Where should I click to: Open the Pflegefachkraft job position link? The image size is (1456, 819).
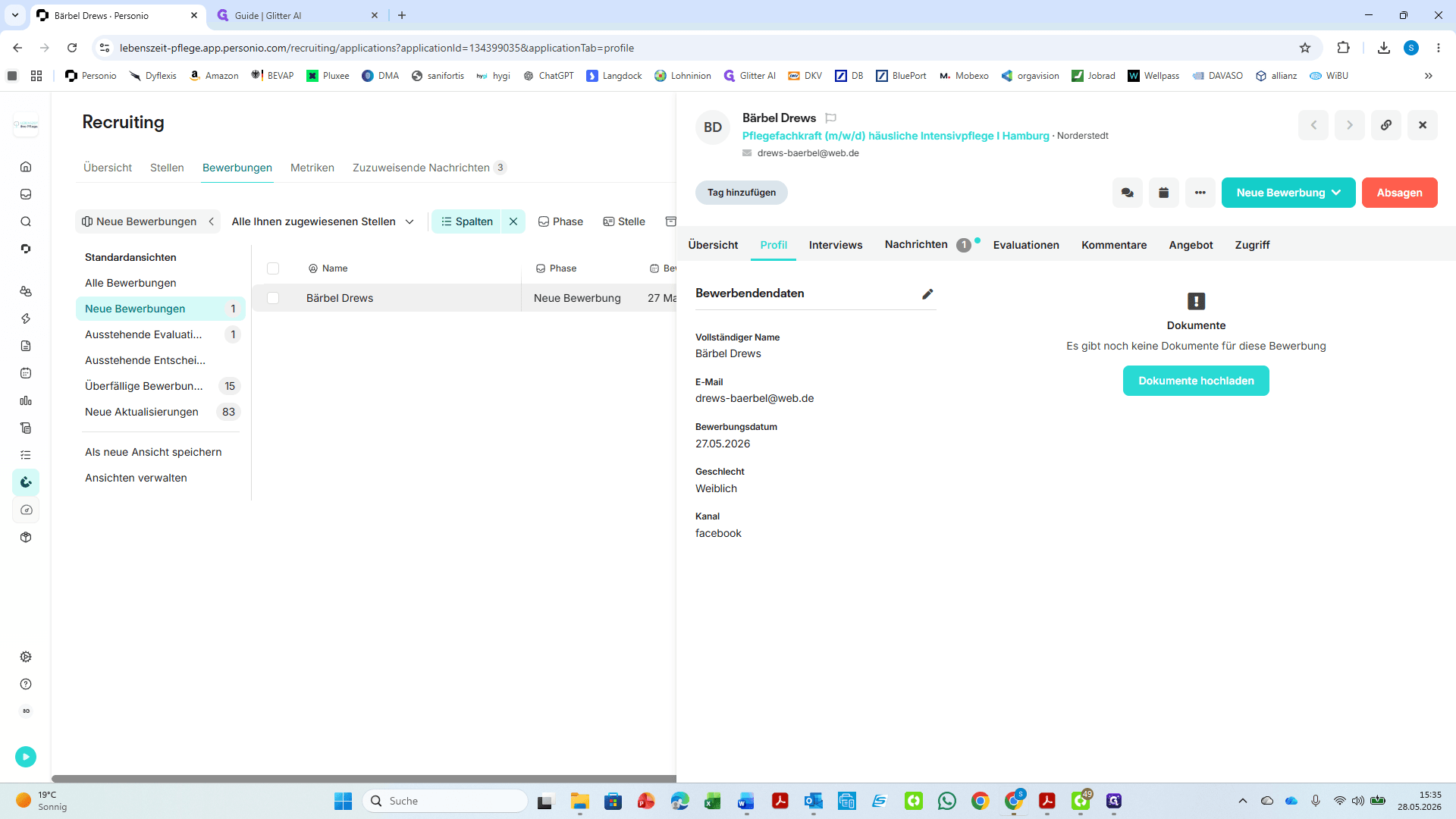click(896, 136)
